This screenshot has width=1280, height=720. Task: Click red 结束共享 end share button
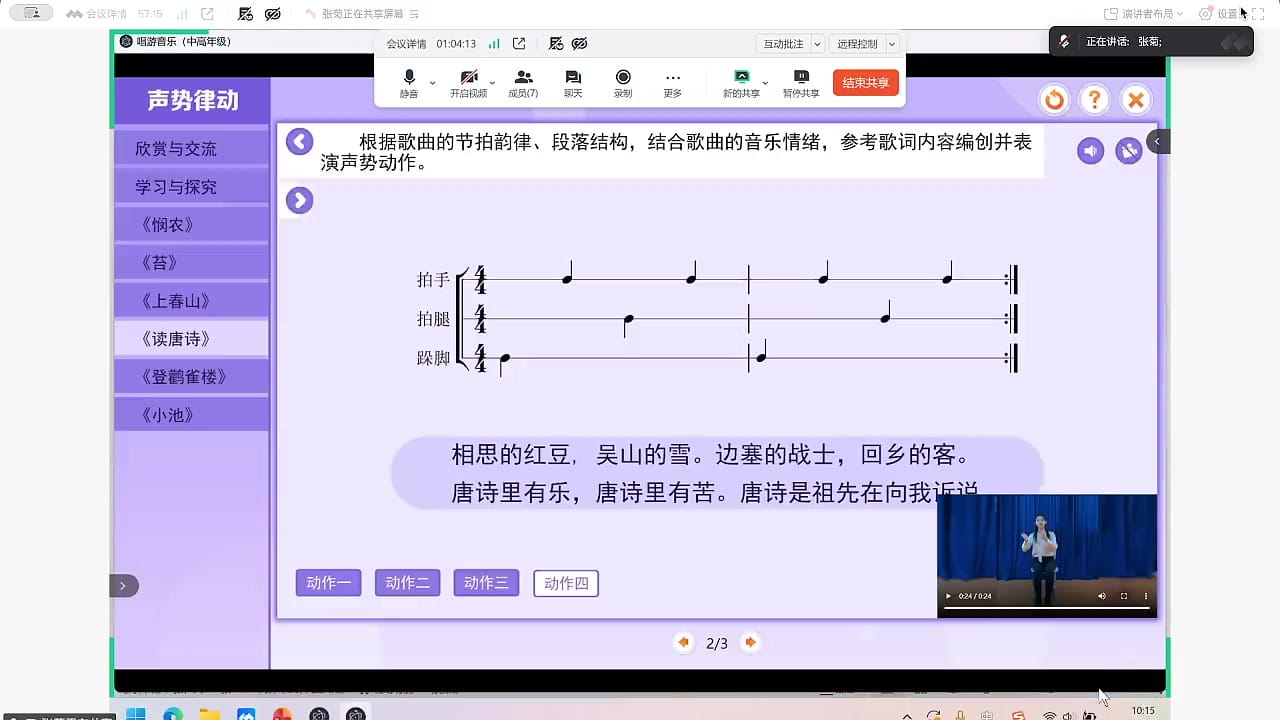pos(866,82)
